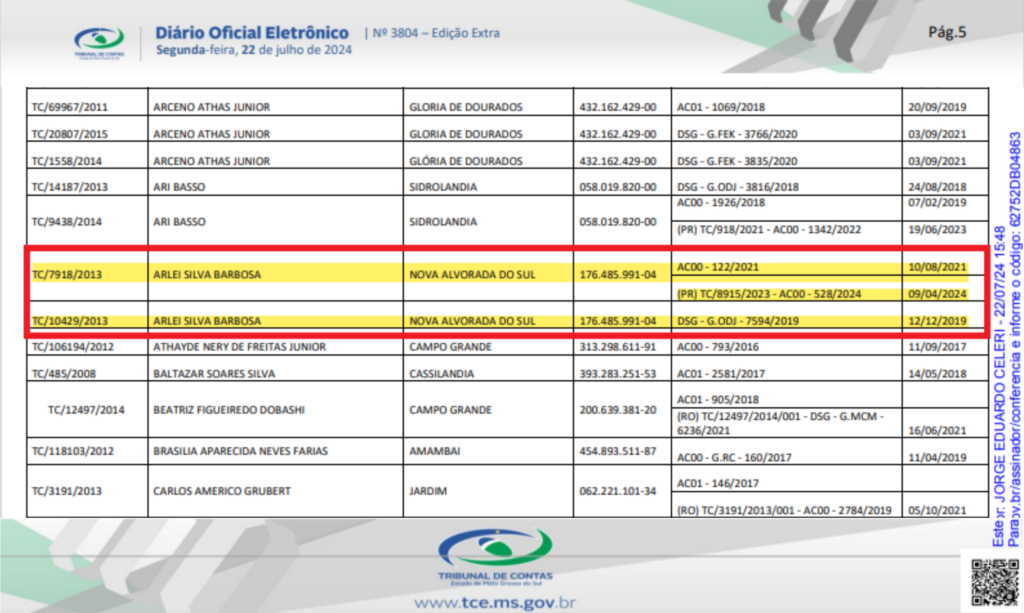The image size is (1024, 613).
Task: Click decision 'AC01 - 2581/2017'
Action: point(721,374)
